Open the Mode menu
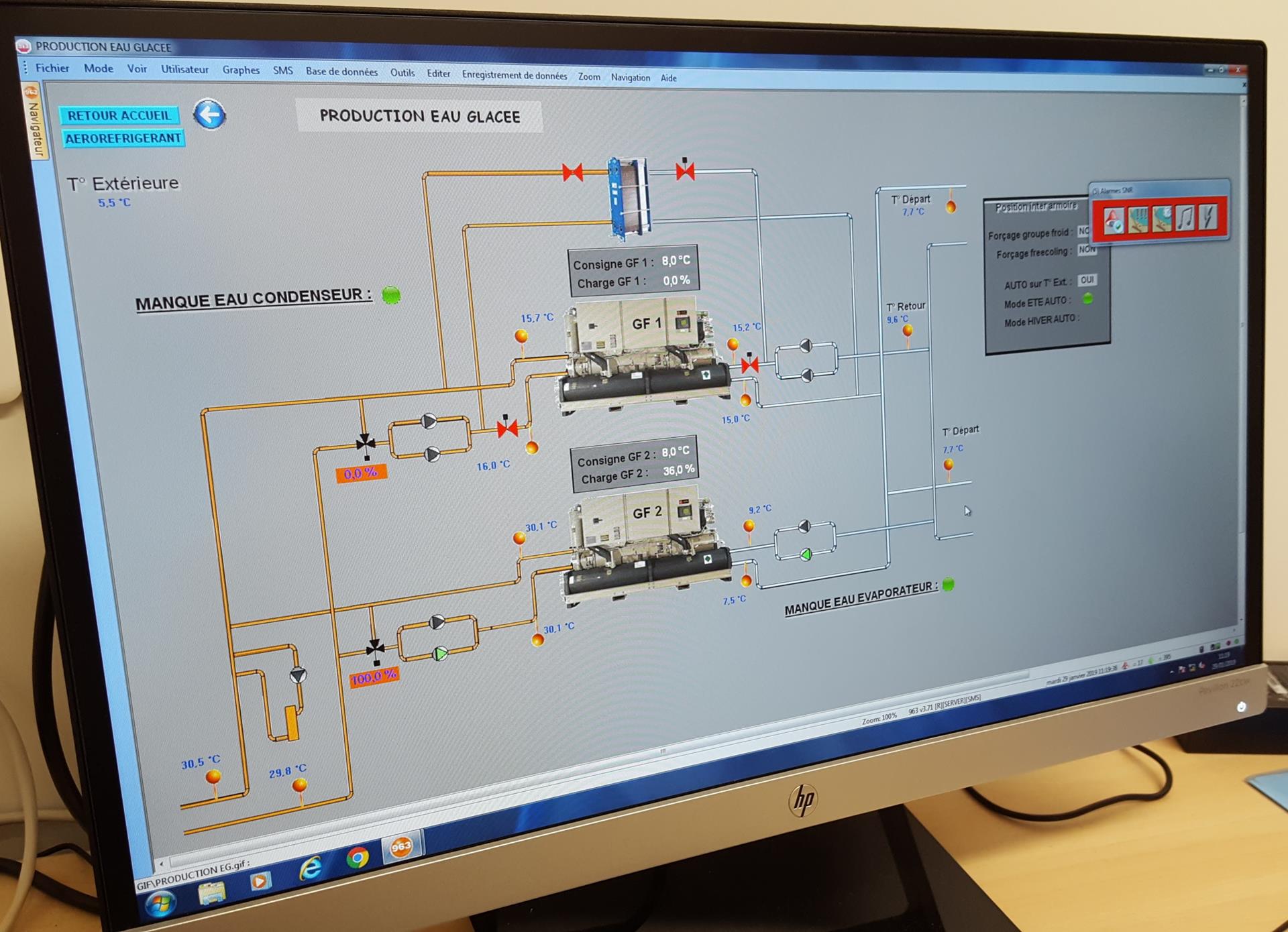The image size is (1288, 932). [x=99, y=68]
